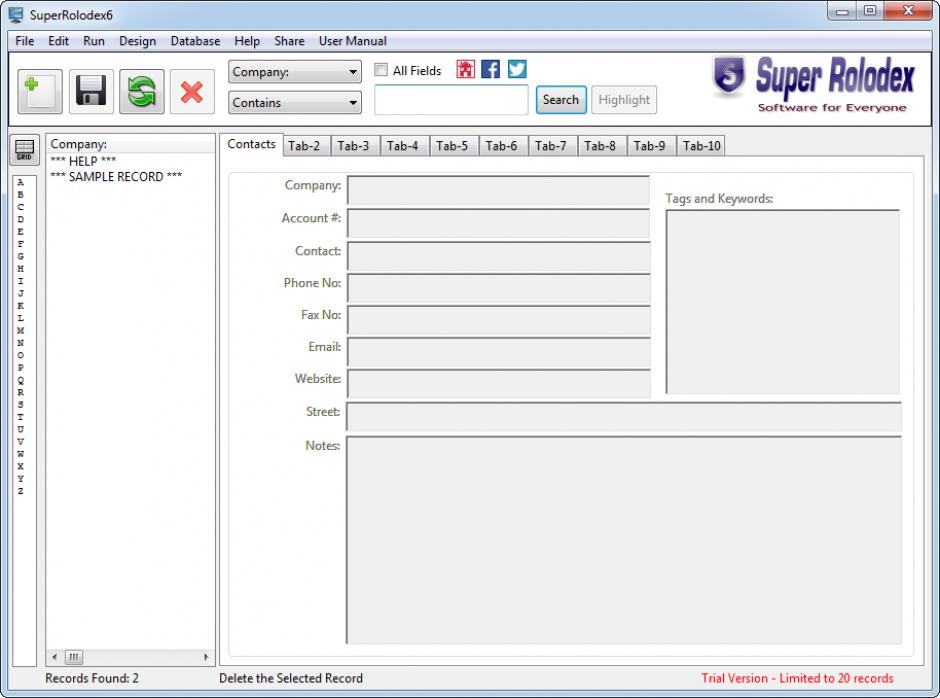
Task: Switch to Tab-5
Action: point(452,146)
